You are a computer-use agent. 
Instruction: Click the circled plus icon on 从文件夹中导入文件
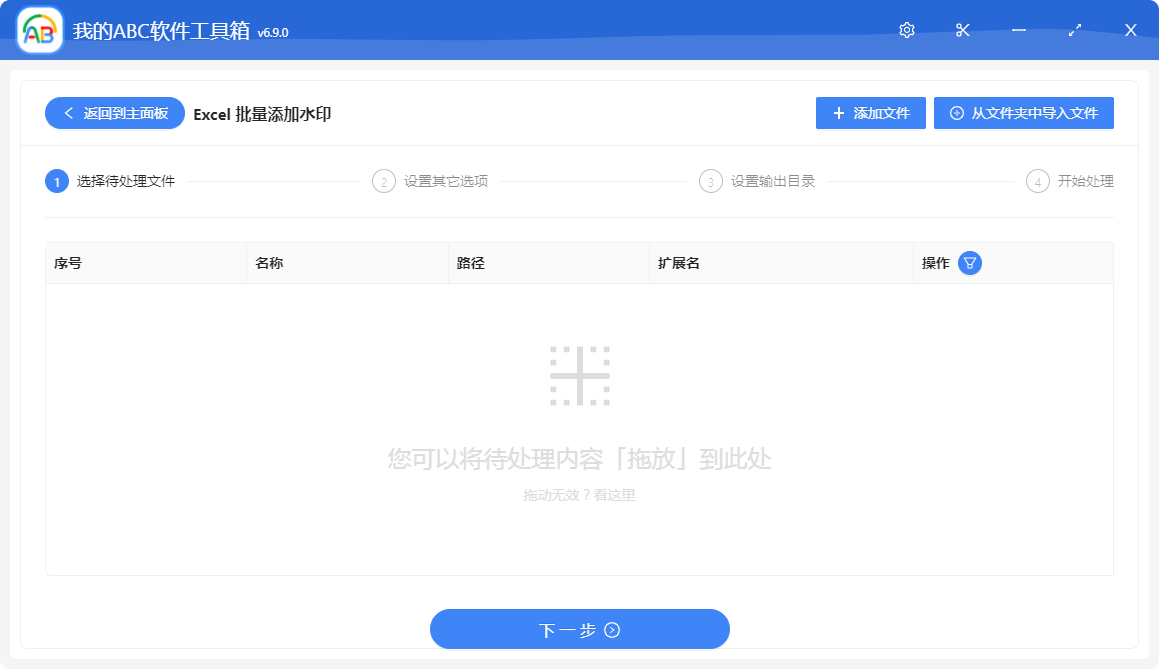coord(957,113)
